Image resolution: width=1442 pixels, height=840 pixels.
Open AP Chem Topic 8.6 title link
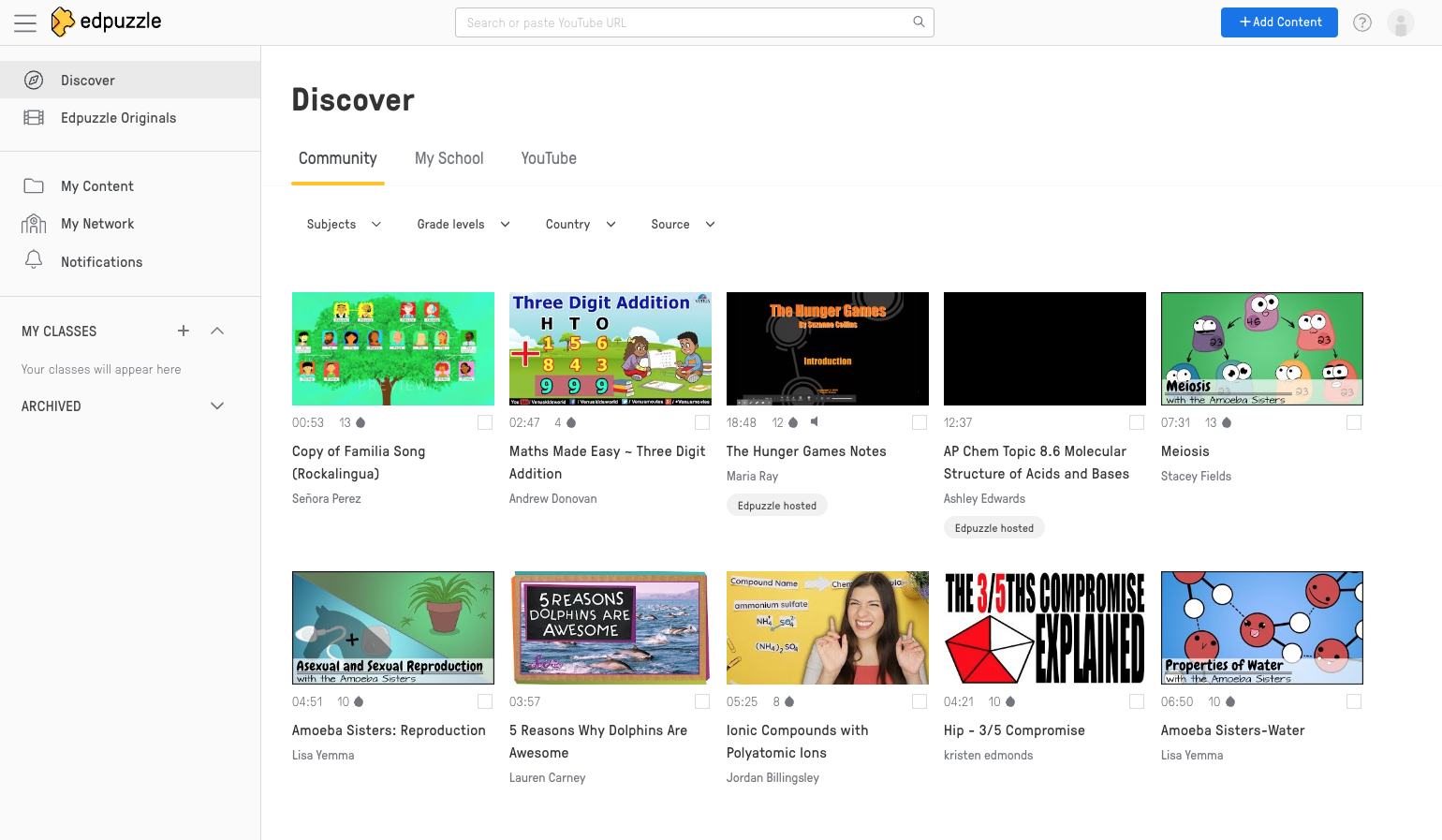click(1037, 462)
